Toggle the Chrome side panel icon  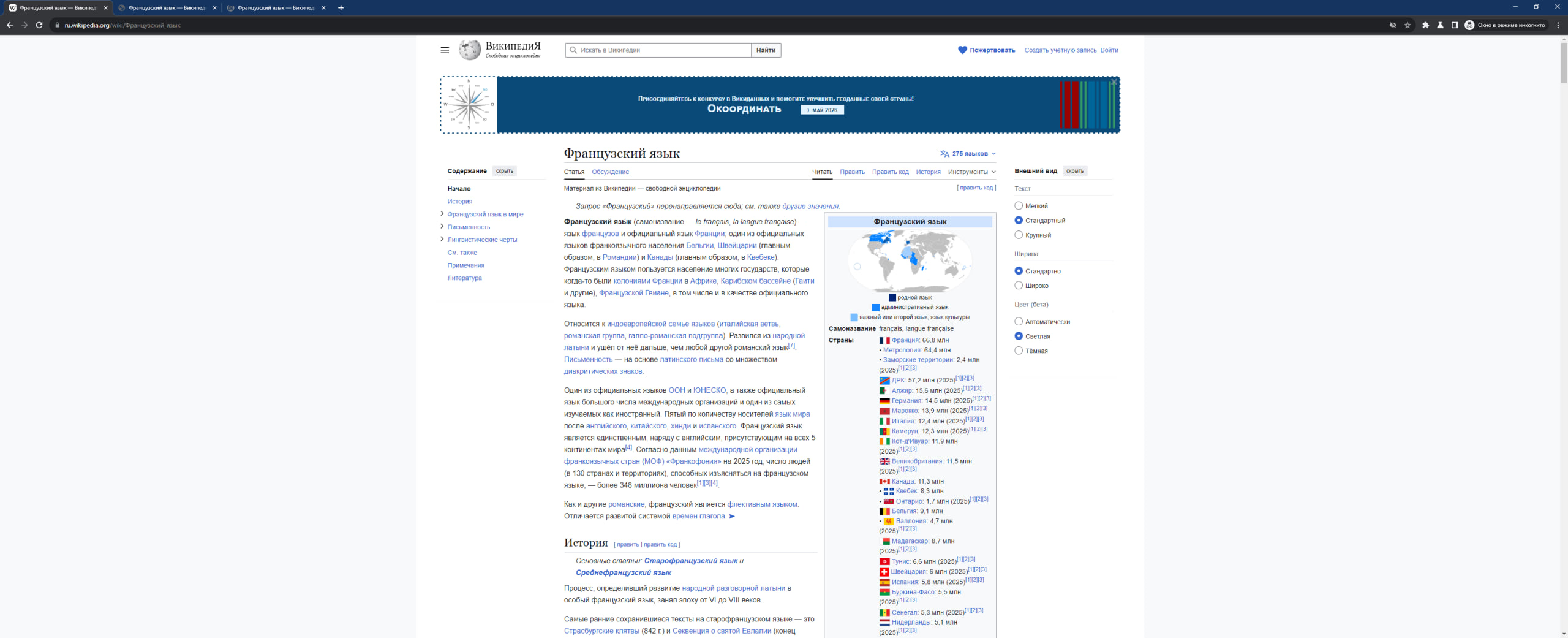[x=1455, y=25]
